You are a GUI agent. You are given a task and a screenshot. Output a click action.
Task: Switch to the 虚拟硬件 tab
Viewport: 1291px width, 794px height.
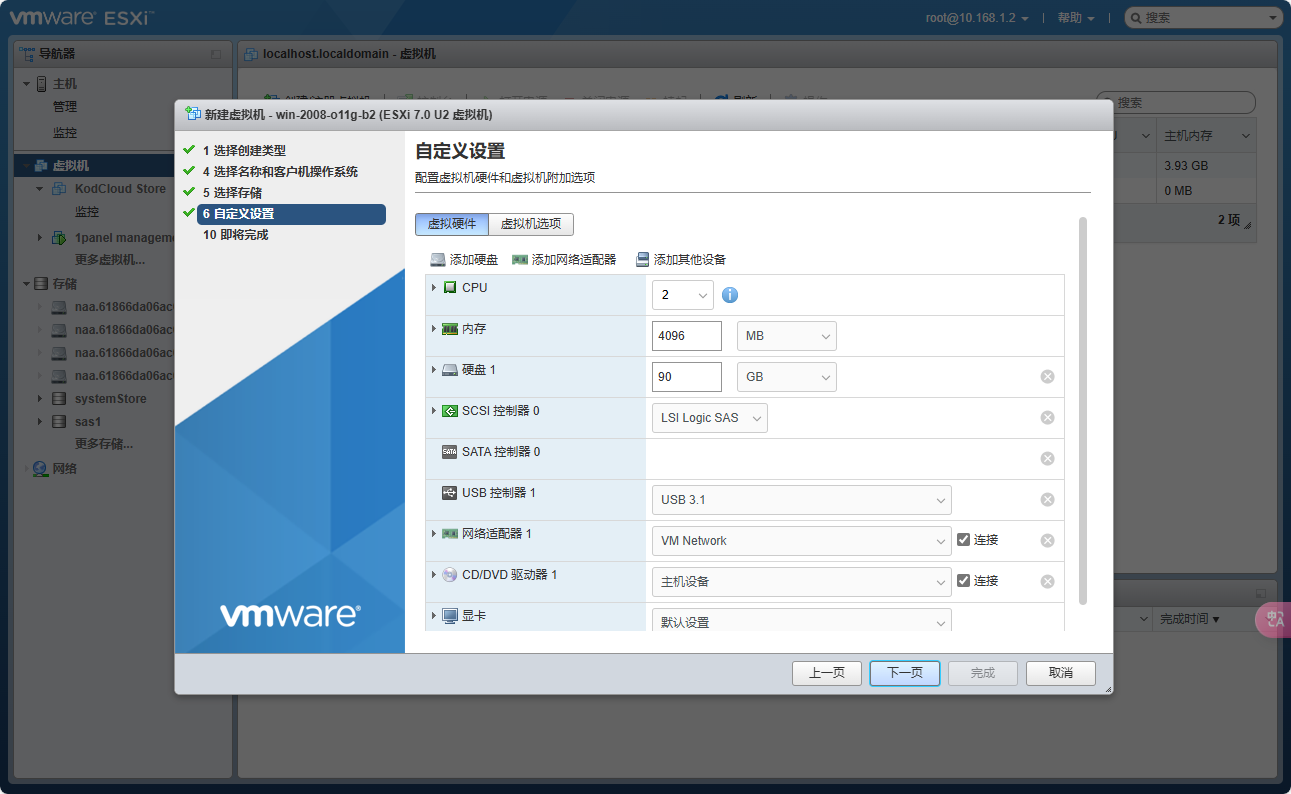[452, 224]
